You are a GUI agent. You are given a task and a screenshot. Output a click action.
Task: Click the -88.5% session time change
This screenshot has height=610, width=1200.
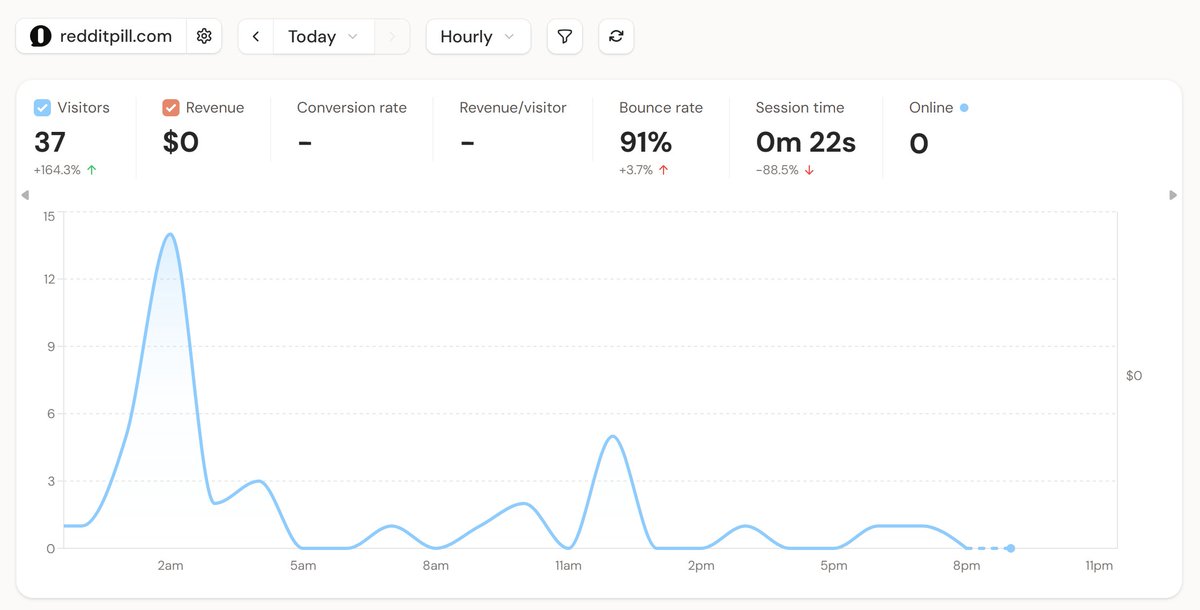pyautogui.click(x=785, y=170)
